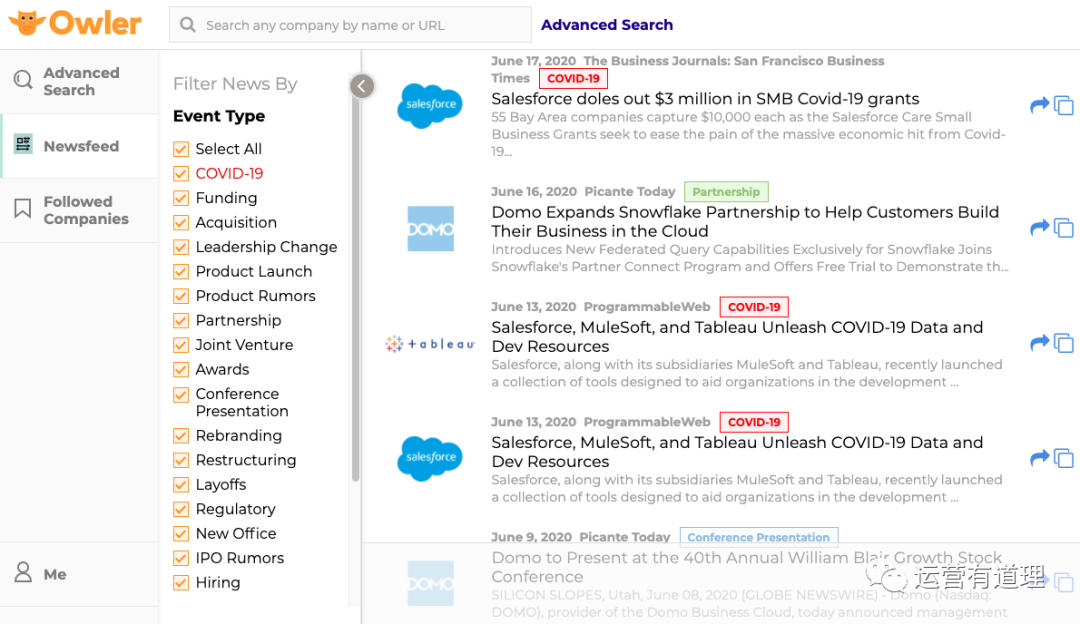Screen dimensions: 1080x624
Task: Click the Conference Presentation tag
Action: [759, 537]
